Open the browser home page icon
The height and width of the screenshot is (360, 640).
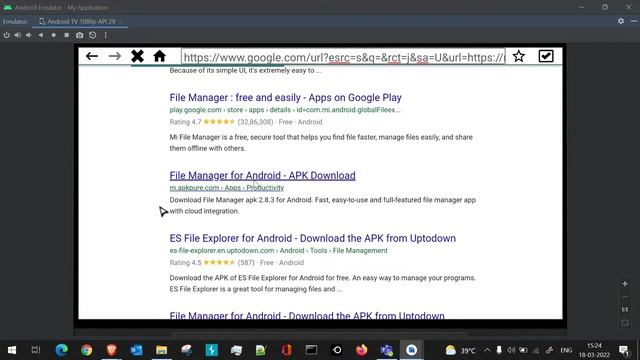[x=160, y=56]
